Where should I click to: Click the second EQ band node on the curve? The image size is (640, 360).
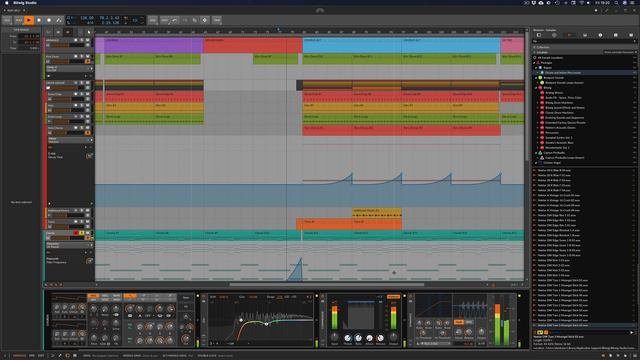pos(267,324)
